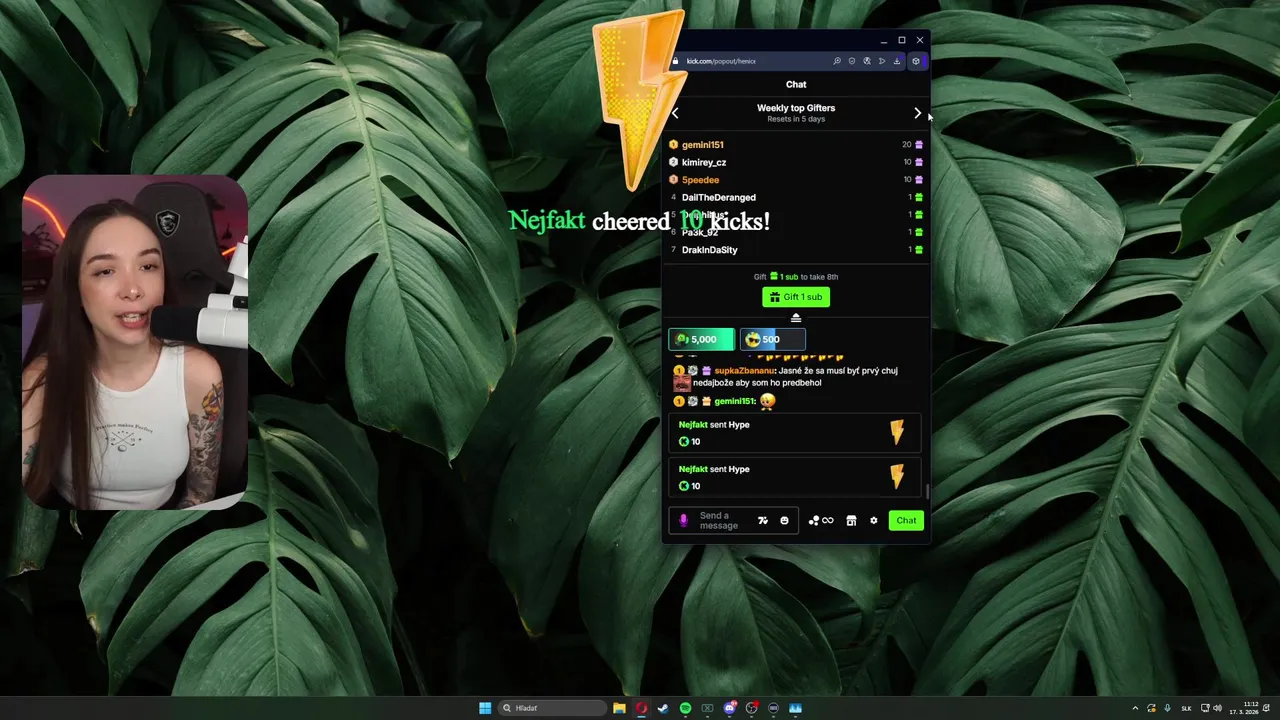1280x720 pixels.
Task: Click the chat scrollbar thumb
Action: point(927,490)
